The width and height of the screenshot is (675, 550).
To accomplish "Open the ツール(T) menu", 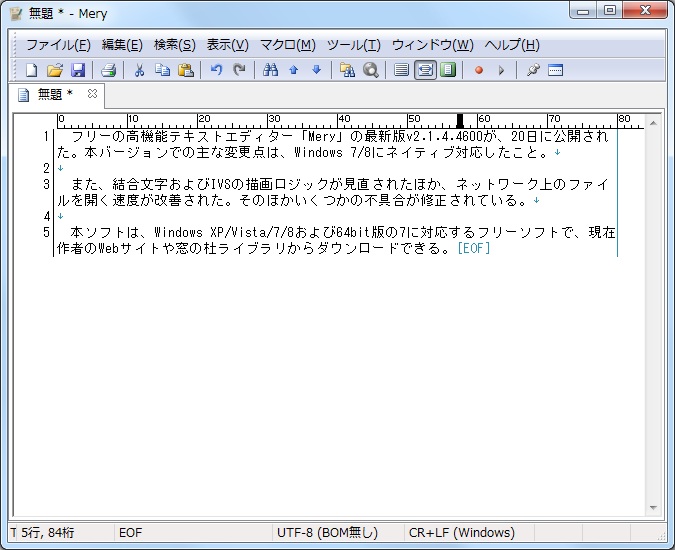I will pos(354,45).
